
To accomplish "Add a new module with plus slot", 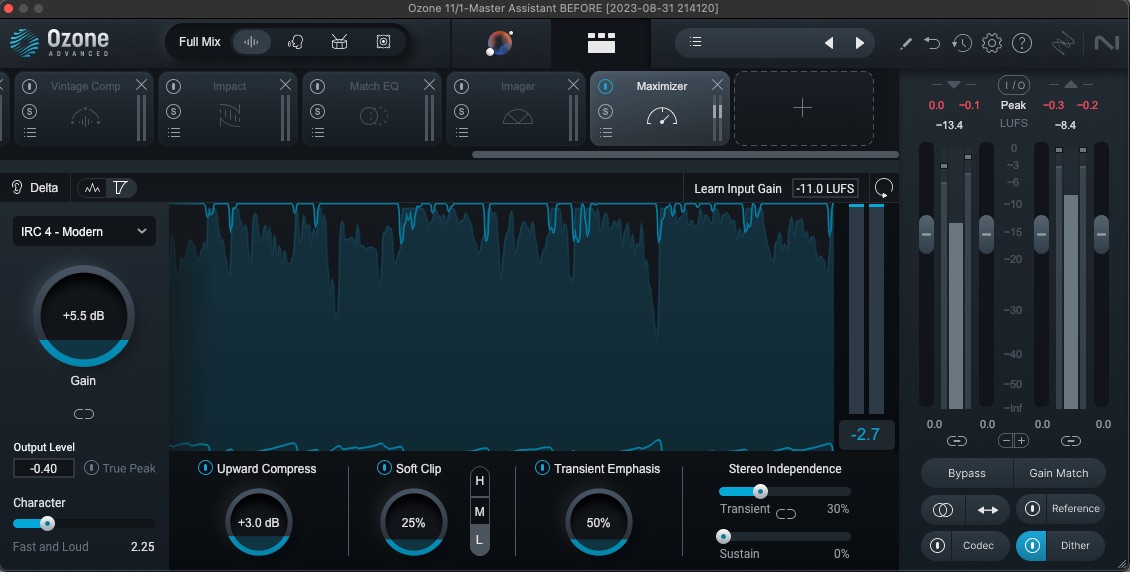I will [804, 108].
